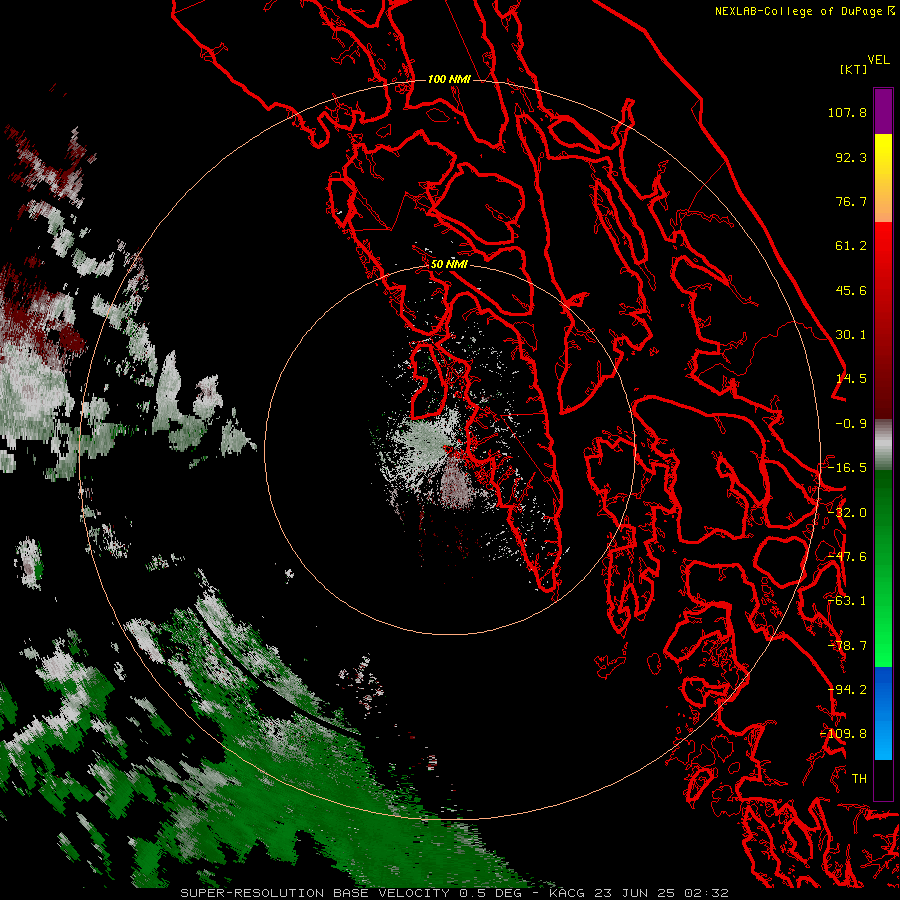Click the -16.5 velocity scale value
This screenshot has height=900, width=900.
[x=847, y=468]
